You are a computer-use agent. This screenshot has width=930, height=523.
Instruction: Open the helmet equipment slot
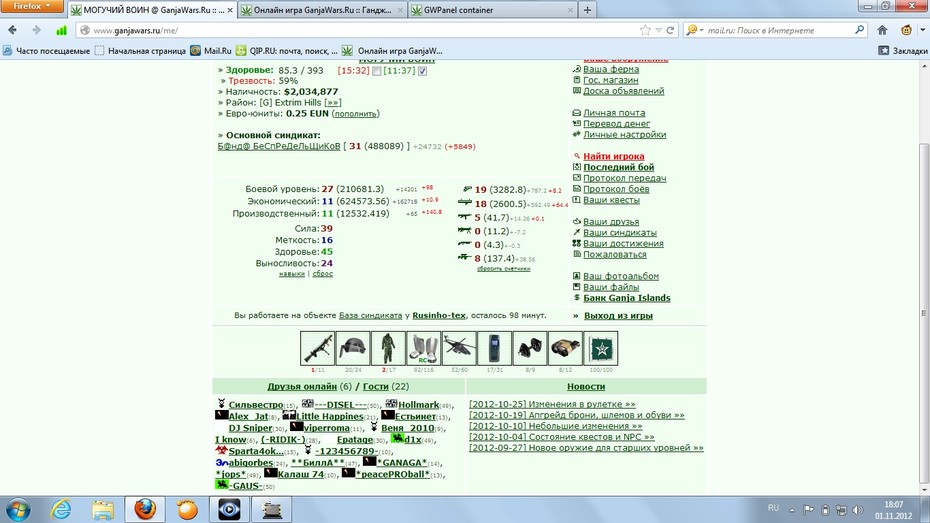[x=353, y=348]
